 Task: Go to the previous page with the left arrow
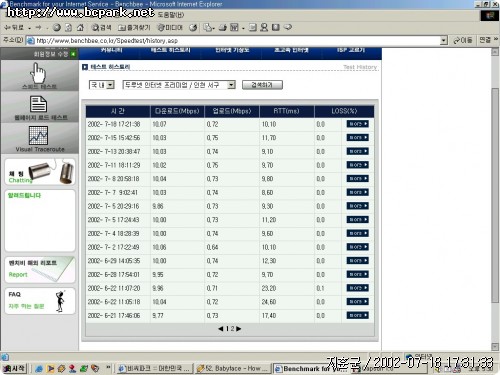click(221, 329)
